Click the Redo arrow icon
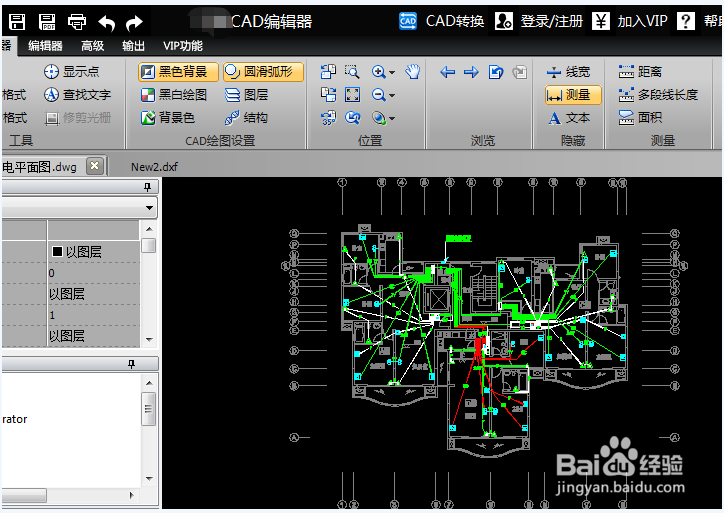This screenshot has height=513, width=724. pyautogui.click(x=134, y=23)
